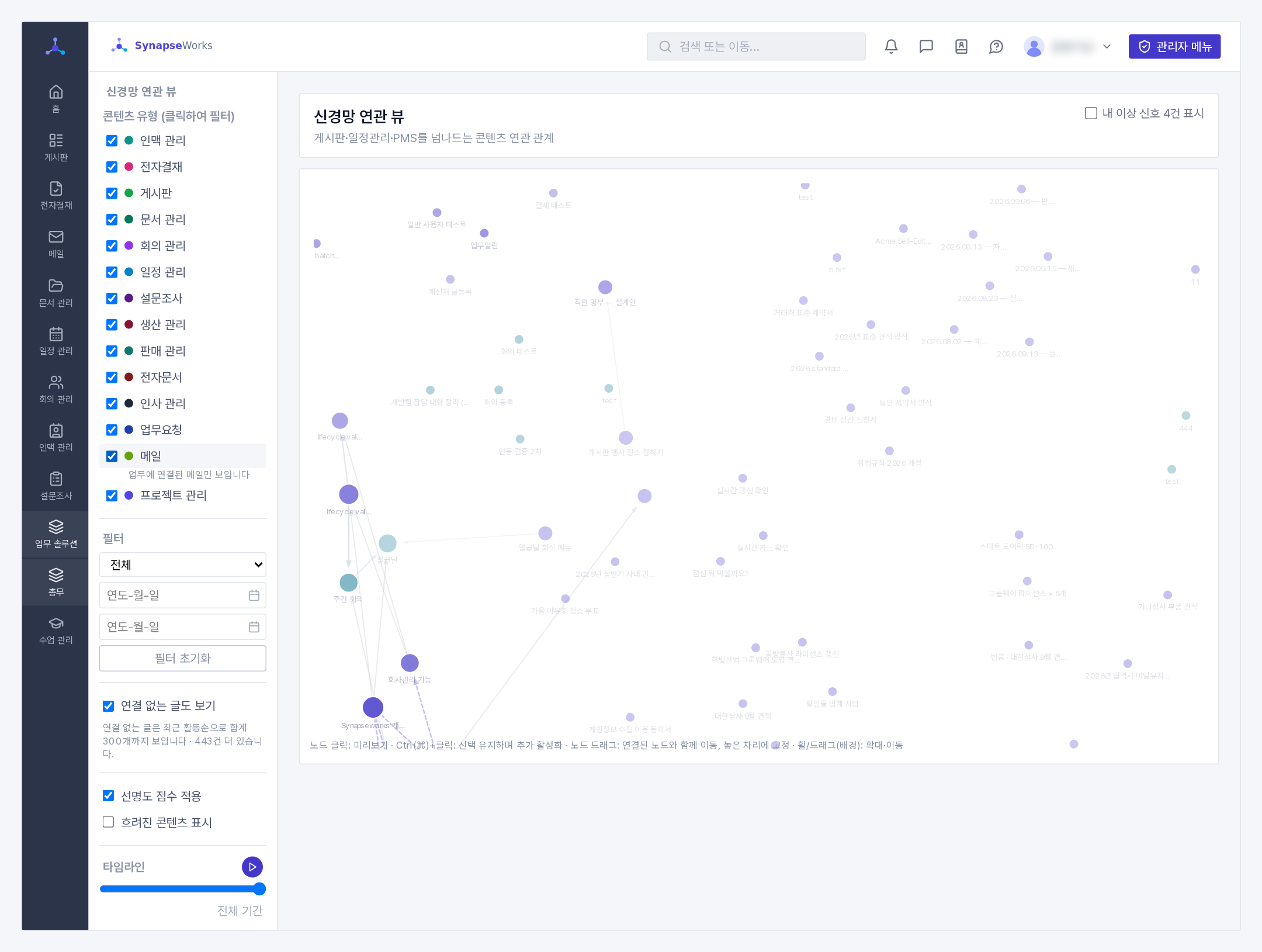The width and height of the screenshot is (1262, 952).
Task: Open 메일 from the sidebar
Action: point(56,244)
